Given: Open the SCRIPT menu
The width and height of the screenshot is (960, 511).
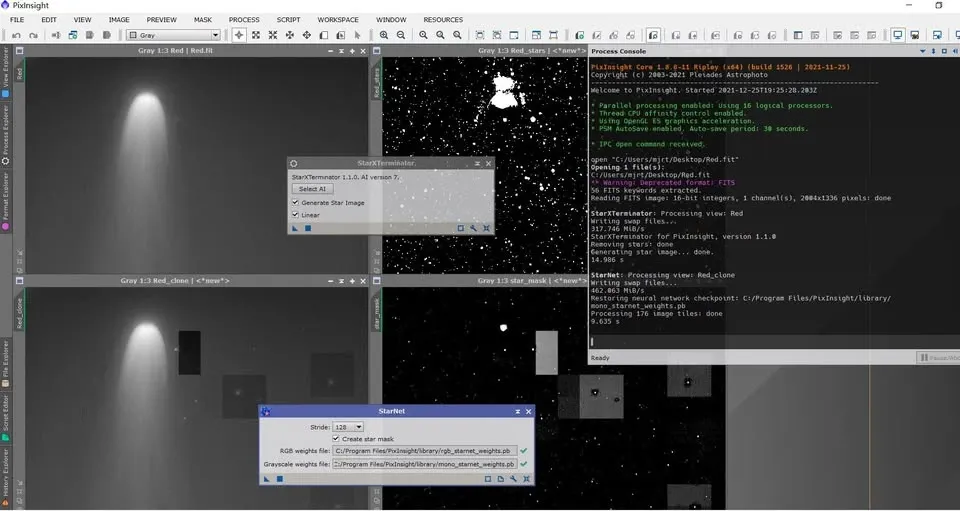Looking at the screenshot, I should (x=288, y=20).
